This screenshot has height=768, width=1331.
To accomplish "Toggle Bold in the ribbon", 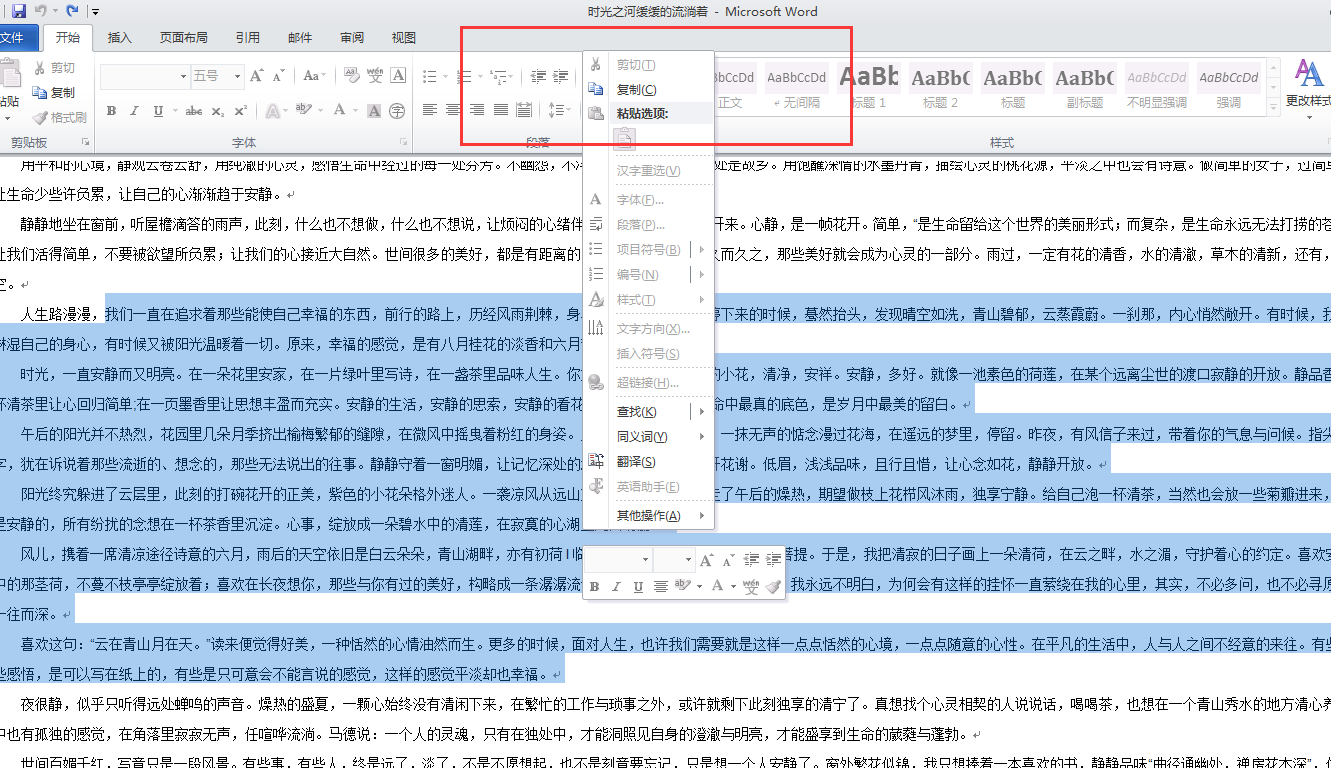I will click(x=111, y=110).
